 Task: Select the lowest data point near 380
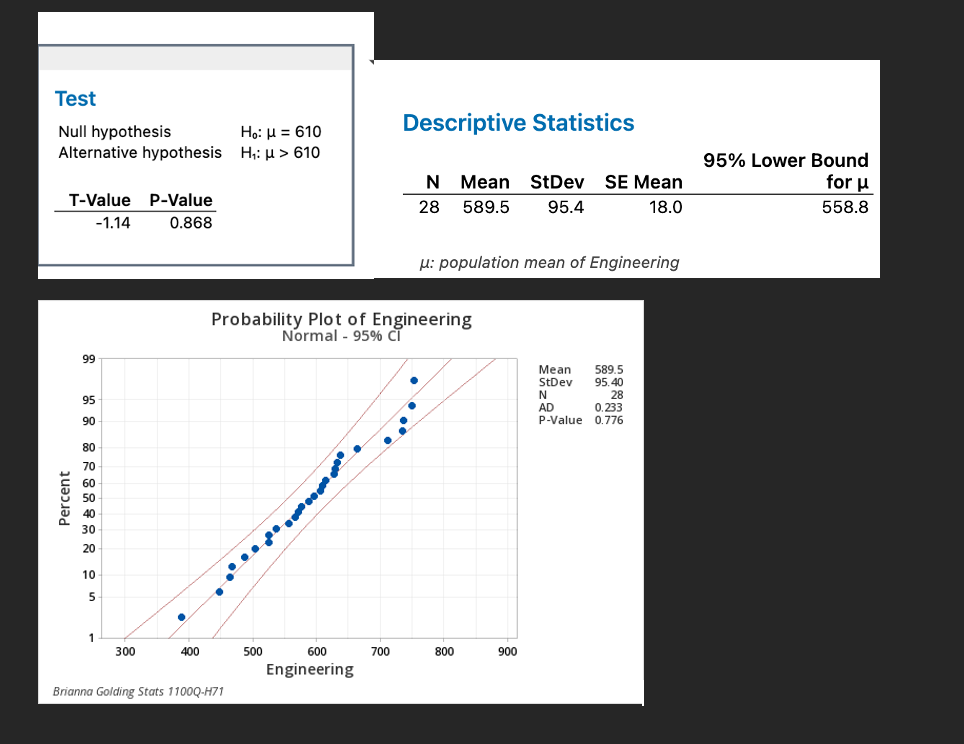pos(181,617)
